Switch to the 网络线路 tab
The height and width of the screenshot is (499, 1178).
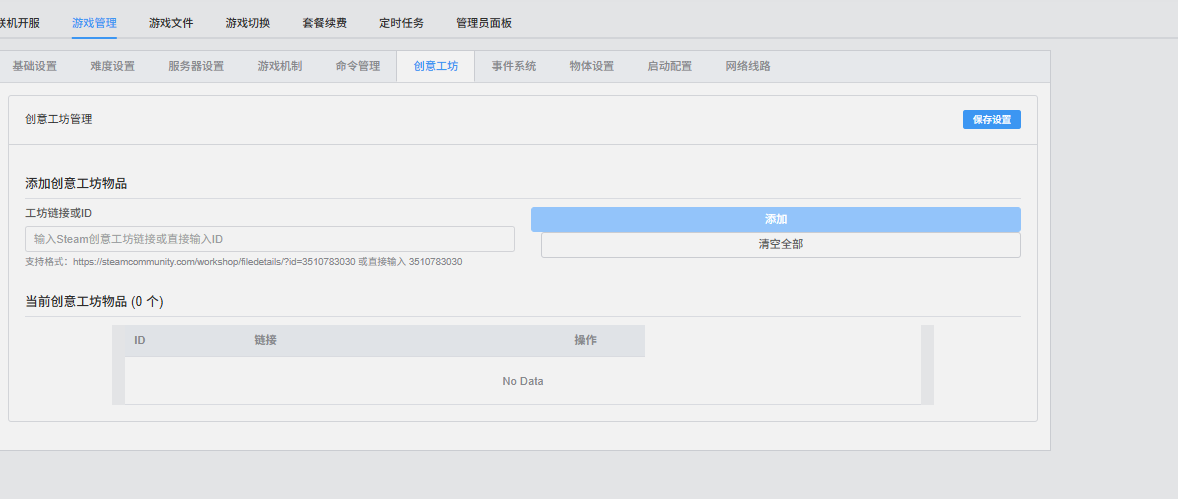(x=748, y=66)
